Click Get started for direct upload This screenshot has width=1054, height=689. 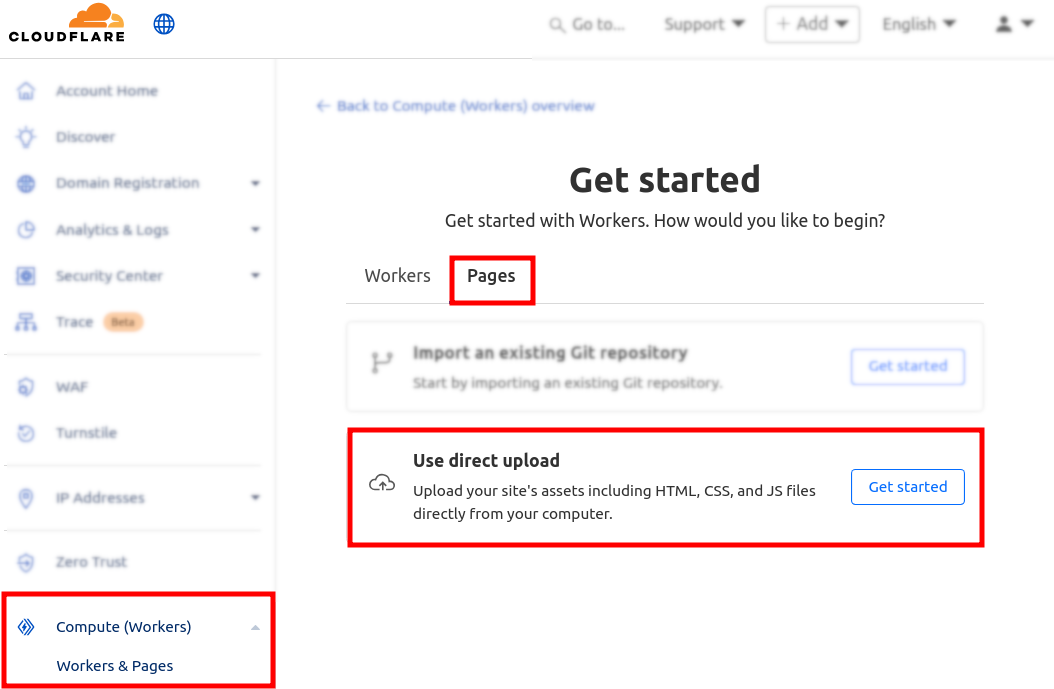pos(907,487)
